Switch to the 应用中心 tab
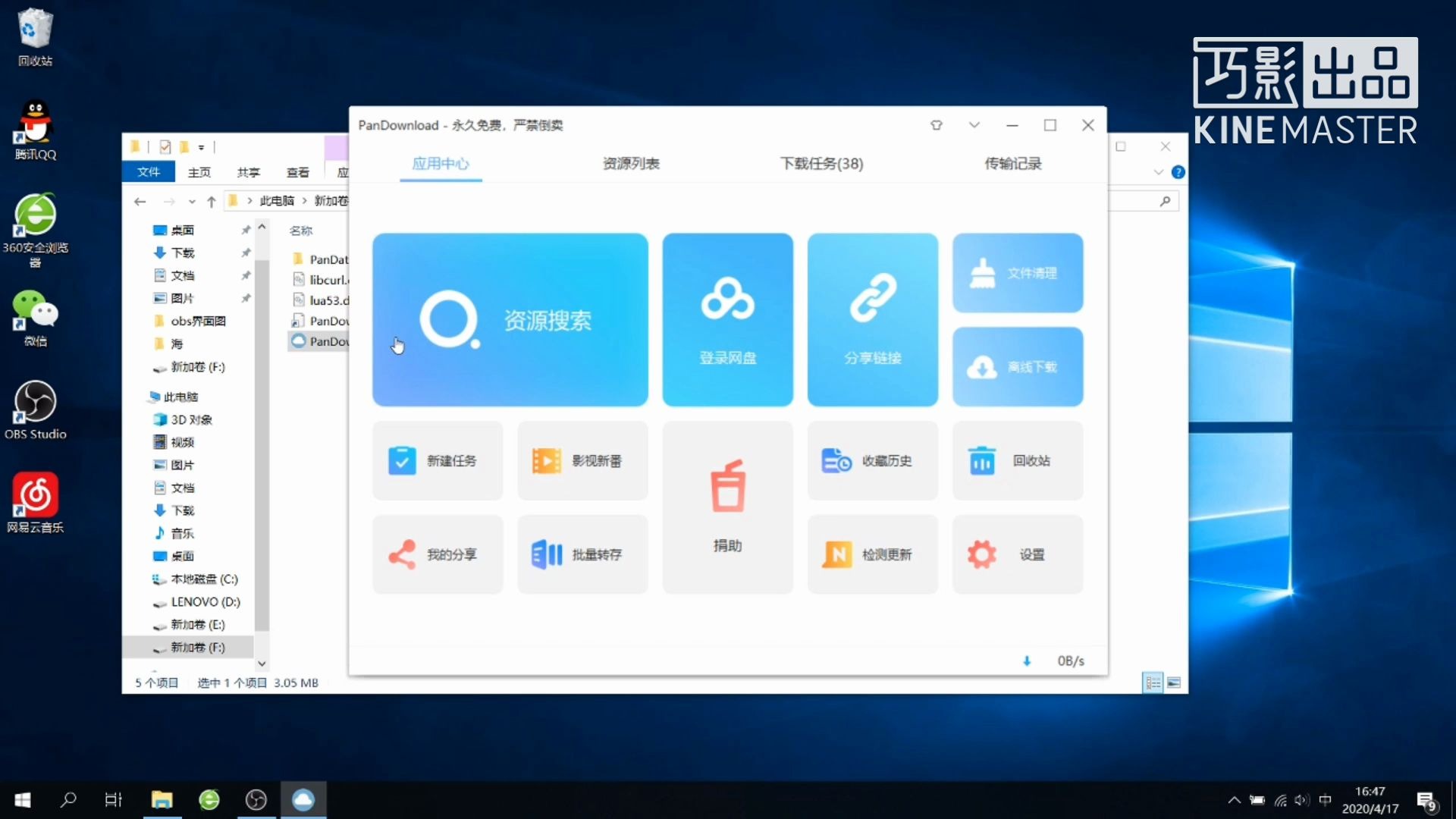The image size is (1456, 819). point(441,163)
